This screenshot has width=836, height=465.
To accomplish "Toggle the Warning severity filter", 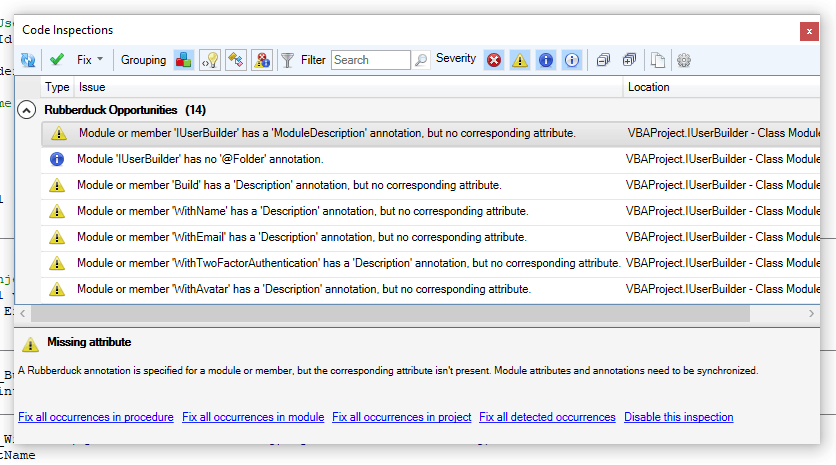I will 520,60.
